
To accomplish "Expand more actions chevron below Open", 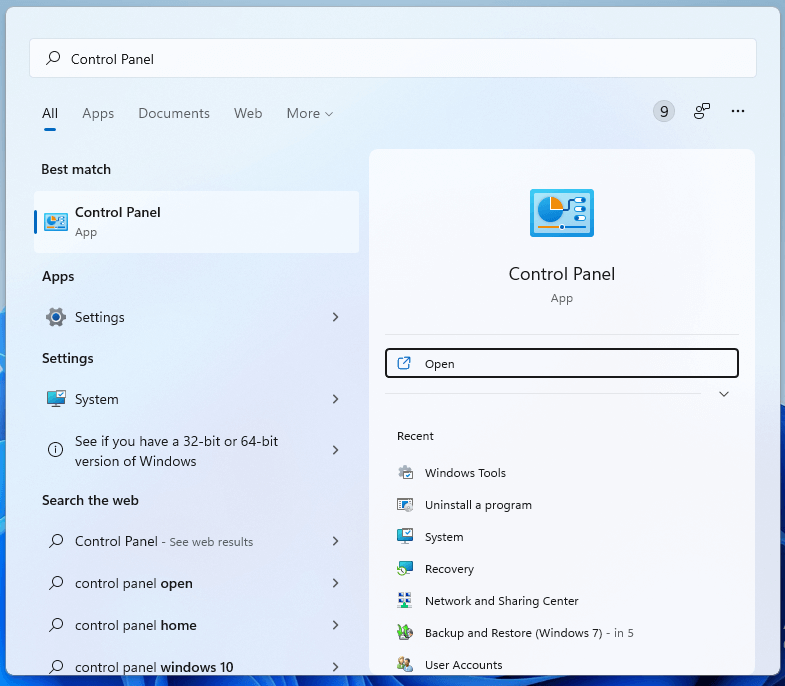I will [x=724, y=394].
